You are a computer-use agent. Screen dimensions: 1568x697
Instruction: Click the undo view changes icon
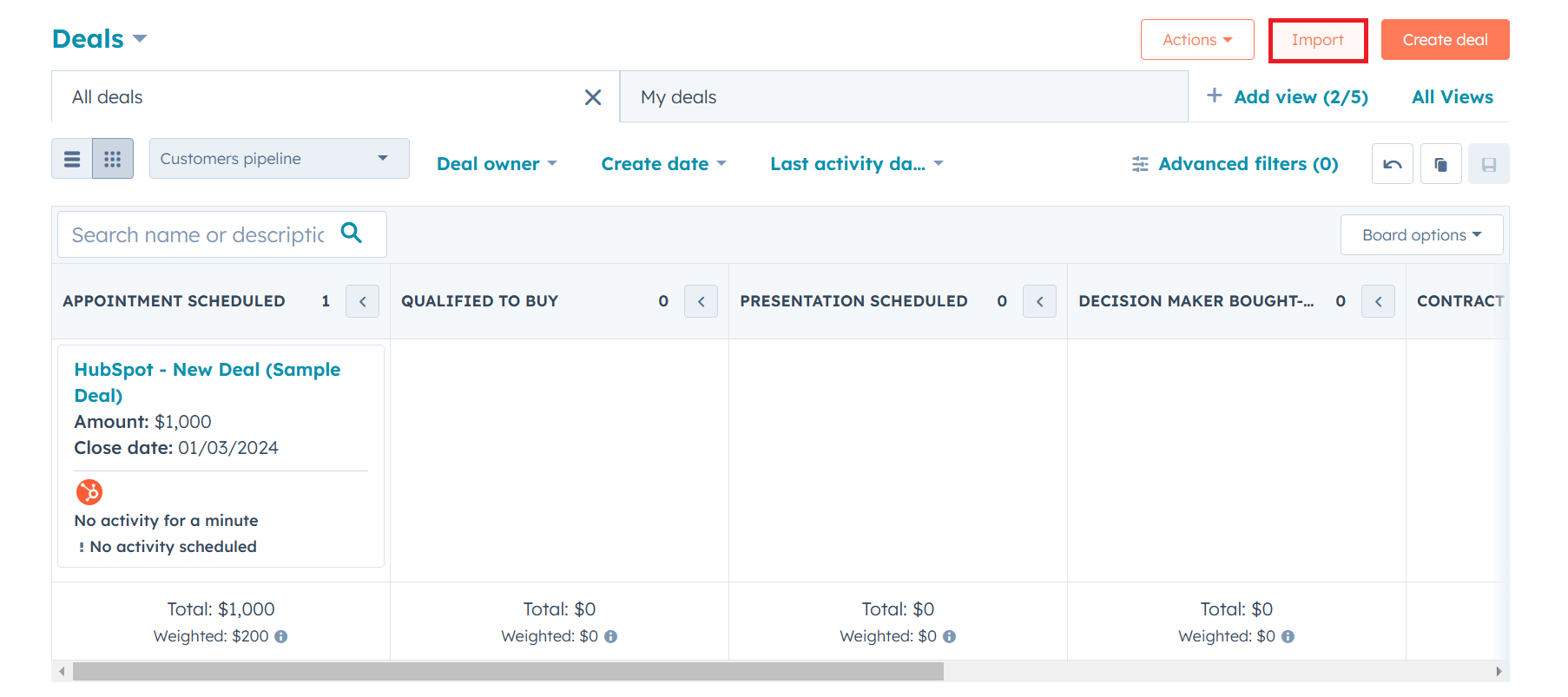[x=1393, y=164]
